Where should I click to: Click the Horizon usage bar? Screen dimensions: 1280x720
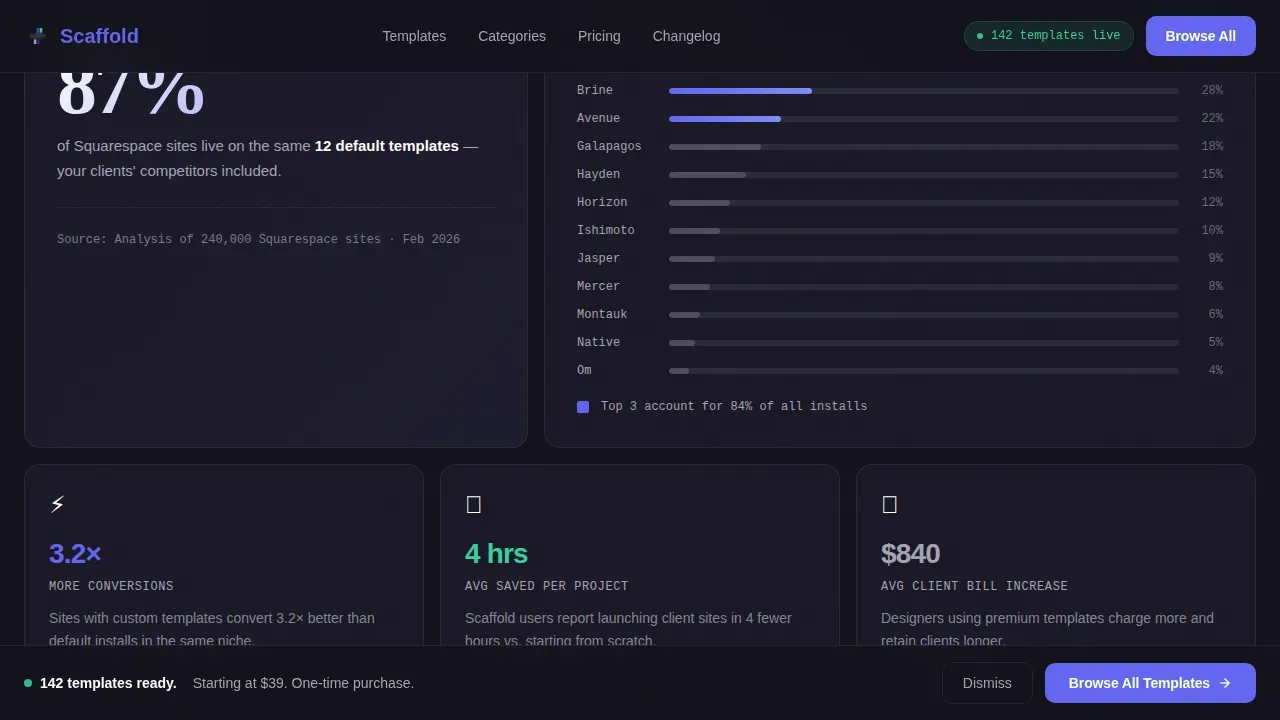pyautogui.click(x=924, y=203)
